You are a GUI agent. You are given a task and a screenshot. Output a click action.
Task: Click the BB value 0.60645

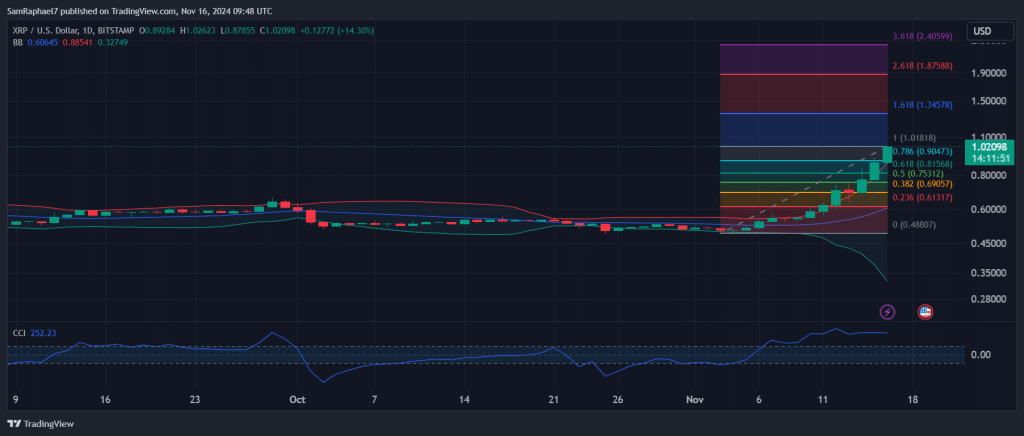(42, 42)
